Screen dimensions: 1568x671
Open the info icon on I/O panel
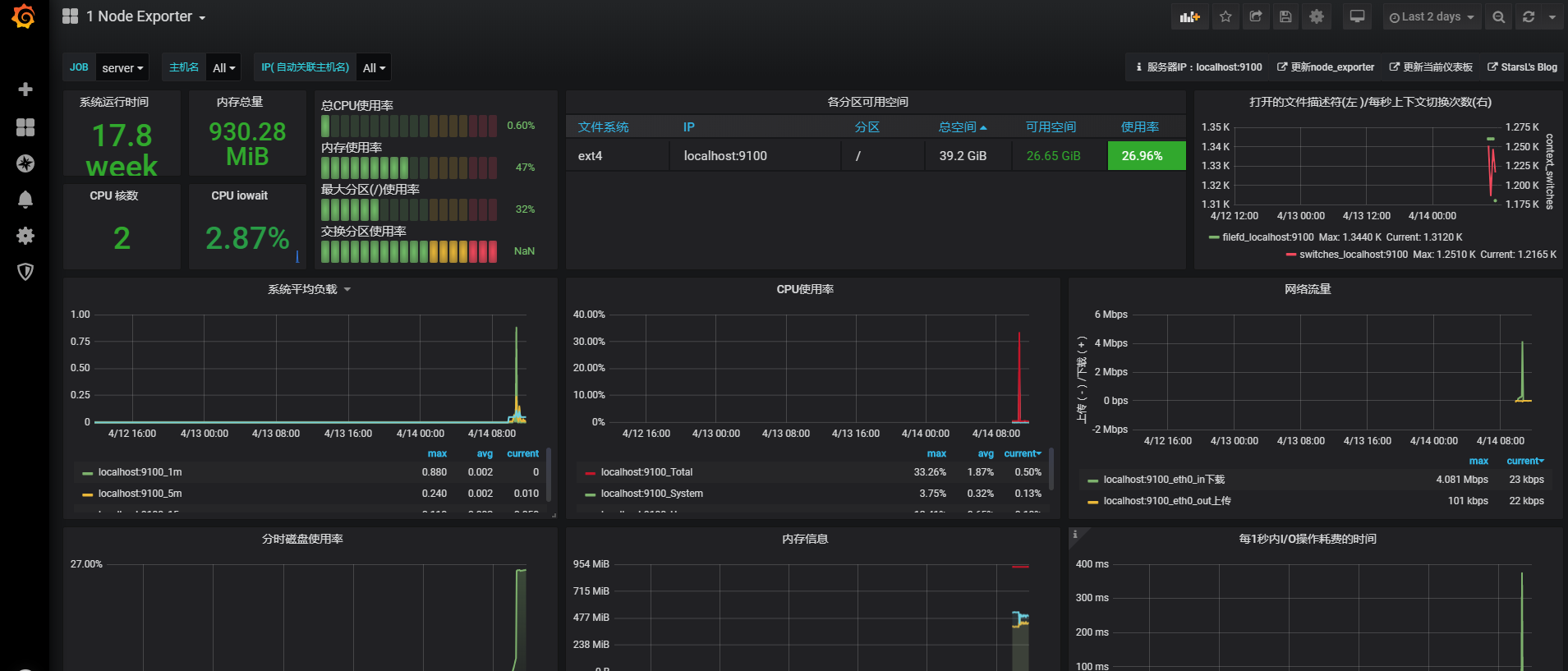[x=1075, y=535]
